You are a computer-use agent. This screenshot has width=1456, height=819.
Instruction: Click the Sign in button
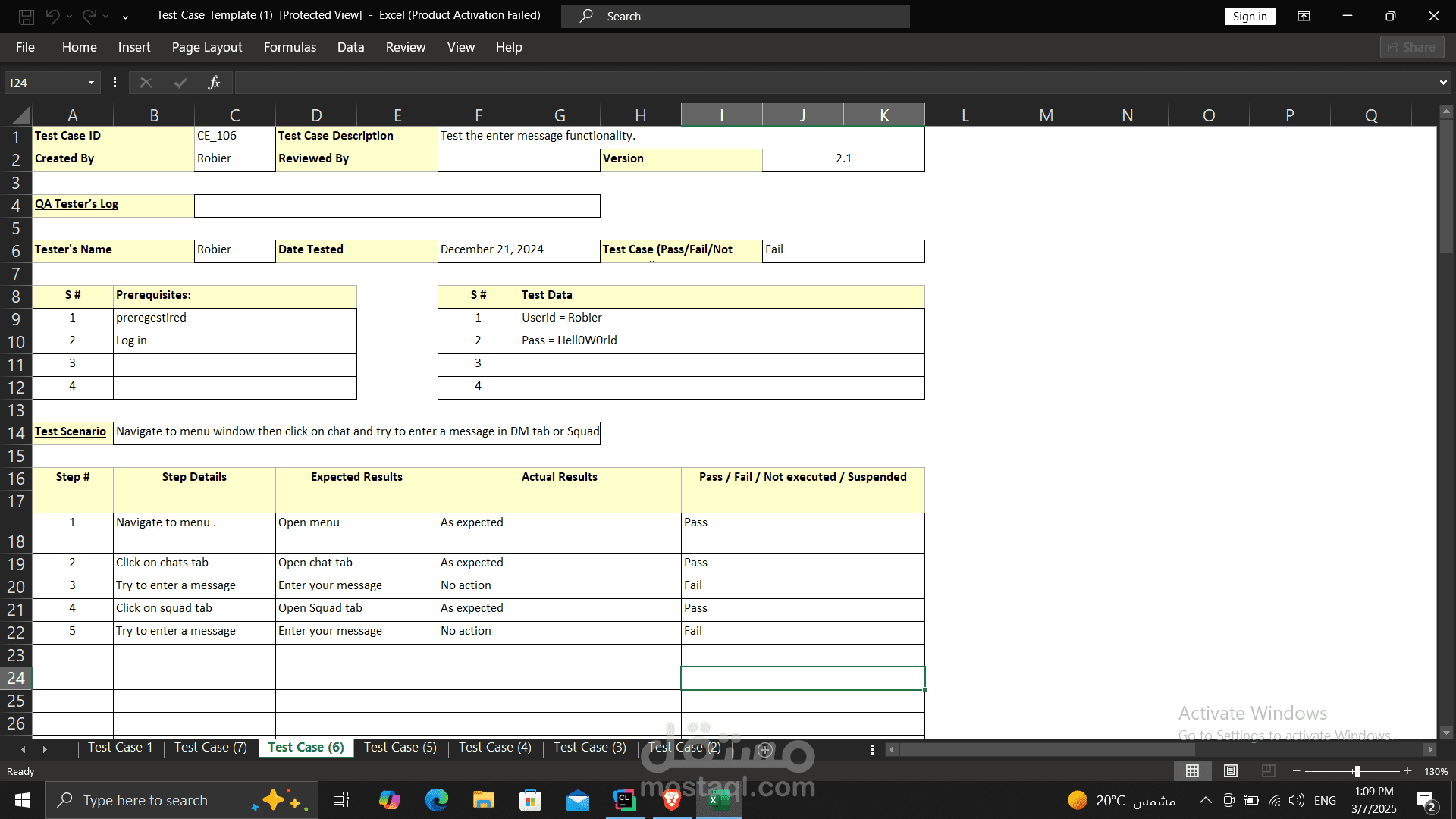coord(1250,16)
